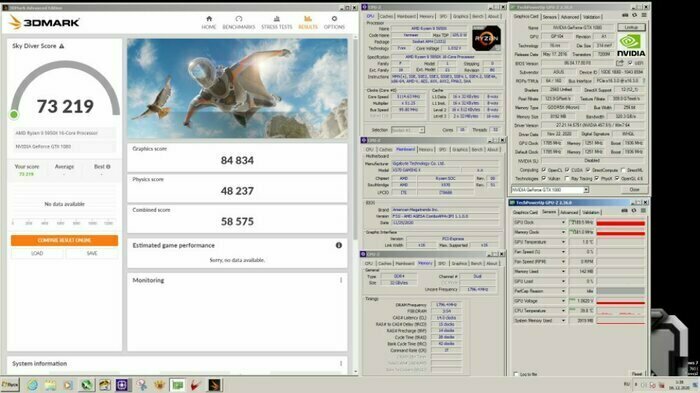Click Compare Result Online button
This screenshot has width=700, height=393.
coord(64,240)
